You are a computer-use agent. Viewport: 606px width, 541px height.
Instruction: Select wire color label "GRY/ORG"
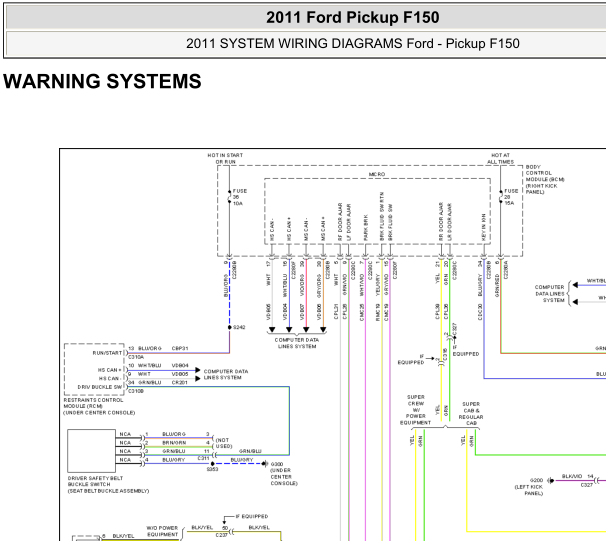tap(319, 286)
